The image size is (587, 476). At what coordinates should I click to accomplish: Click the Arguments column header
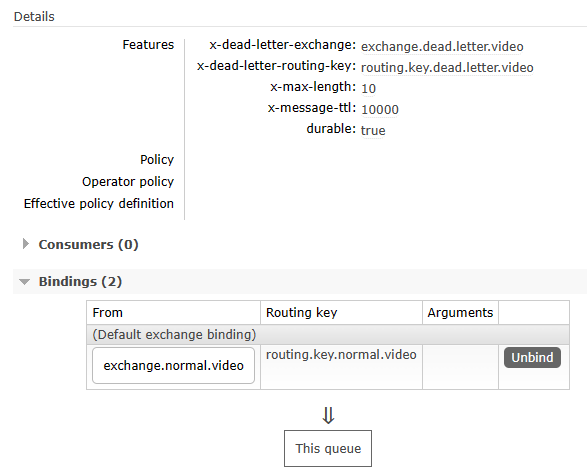click(460, 313)
